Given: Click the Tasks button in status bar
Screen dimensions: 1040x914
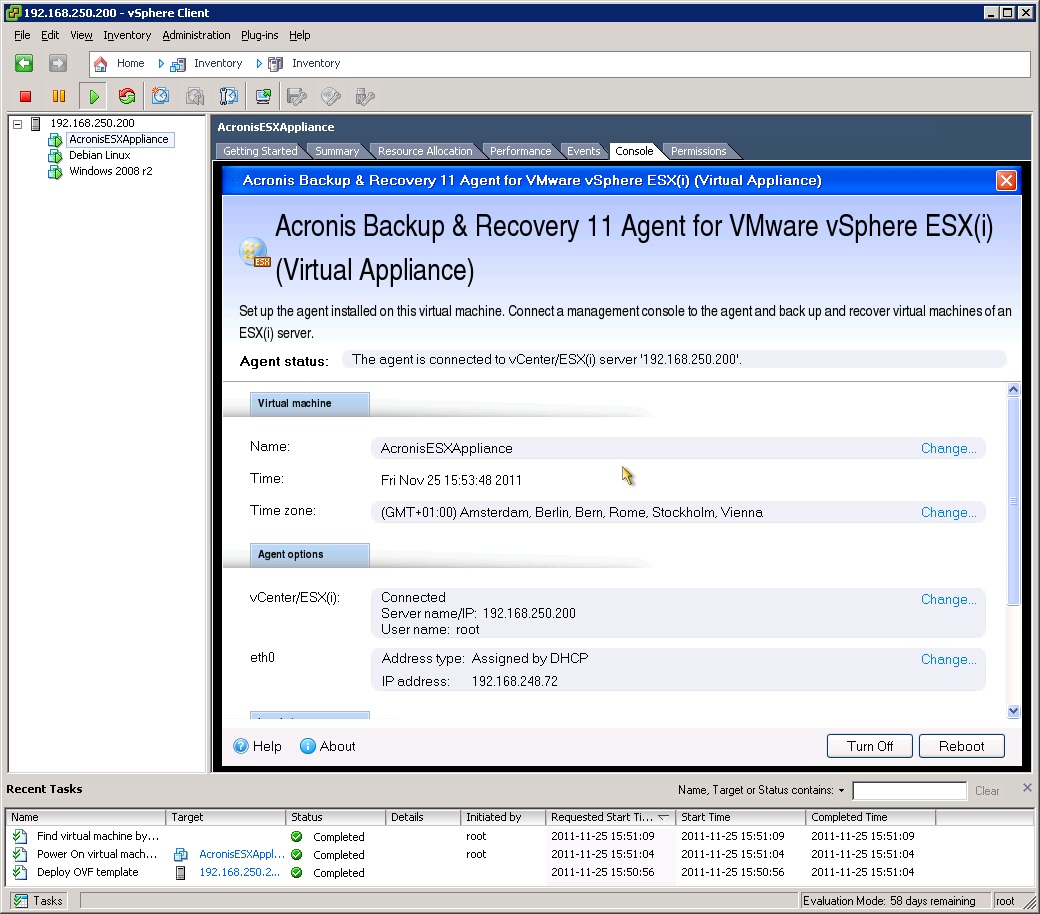Looking at the screenshot, I should pos(39,901).
